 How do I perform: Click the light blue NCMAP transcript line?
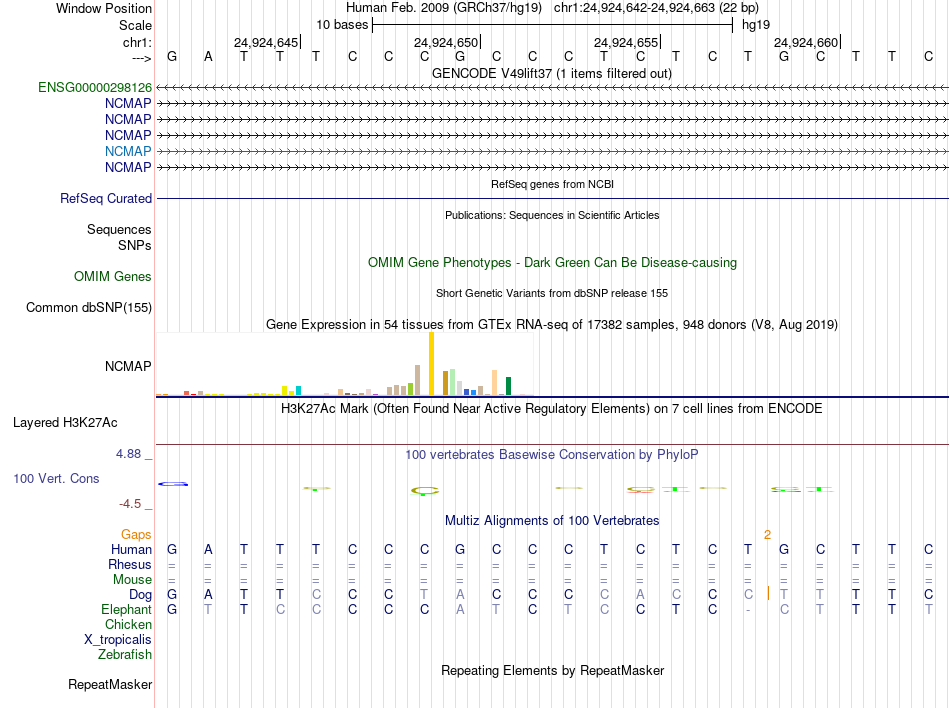coord(552,151)
